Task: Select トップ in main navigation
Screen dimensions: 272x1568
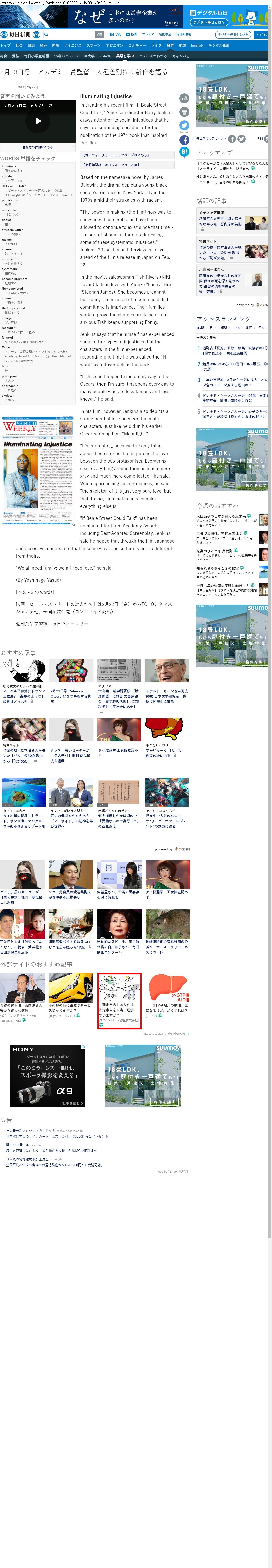Action: click(6, 46)
